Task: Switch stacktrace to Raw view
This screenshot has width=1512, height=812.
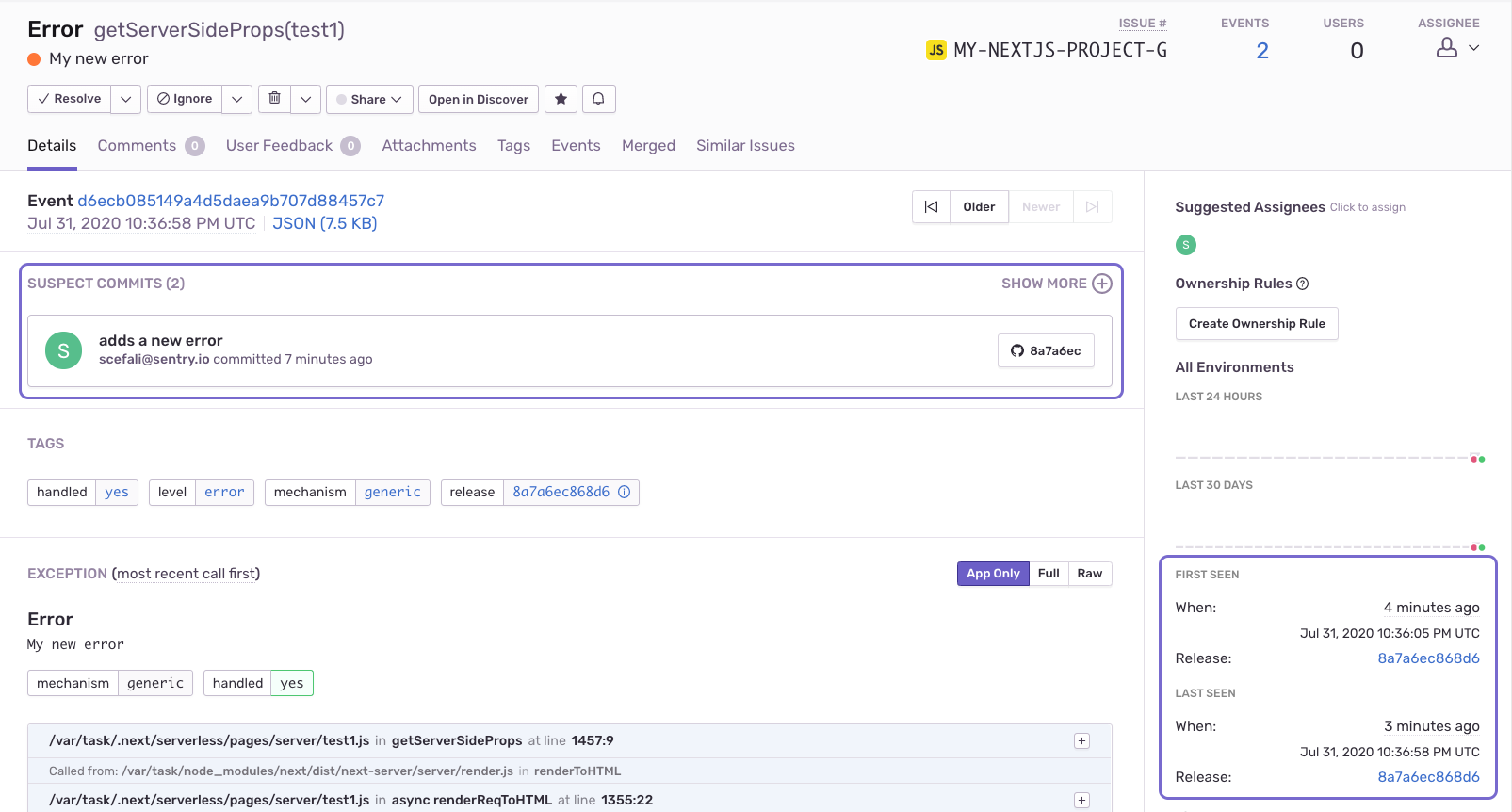Action: click(1090, 574)
